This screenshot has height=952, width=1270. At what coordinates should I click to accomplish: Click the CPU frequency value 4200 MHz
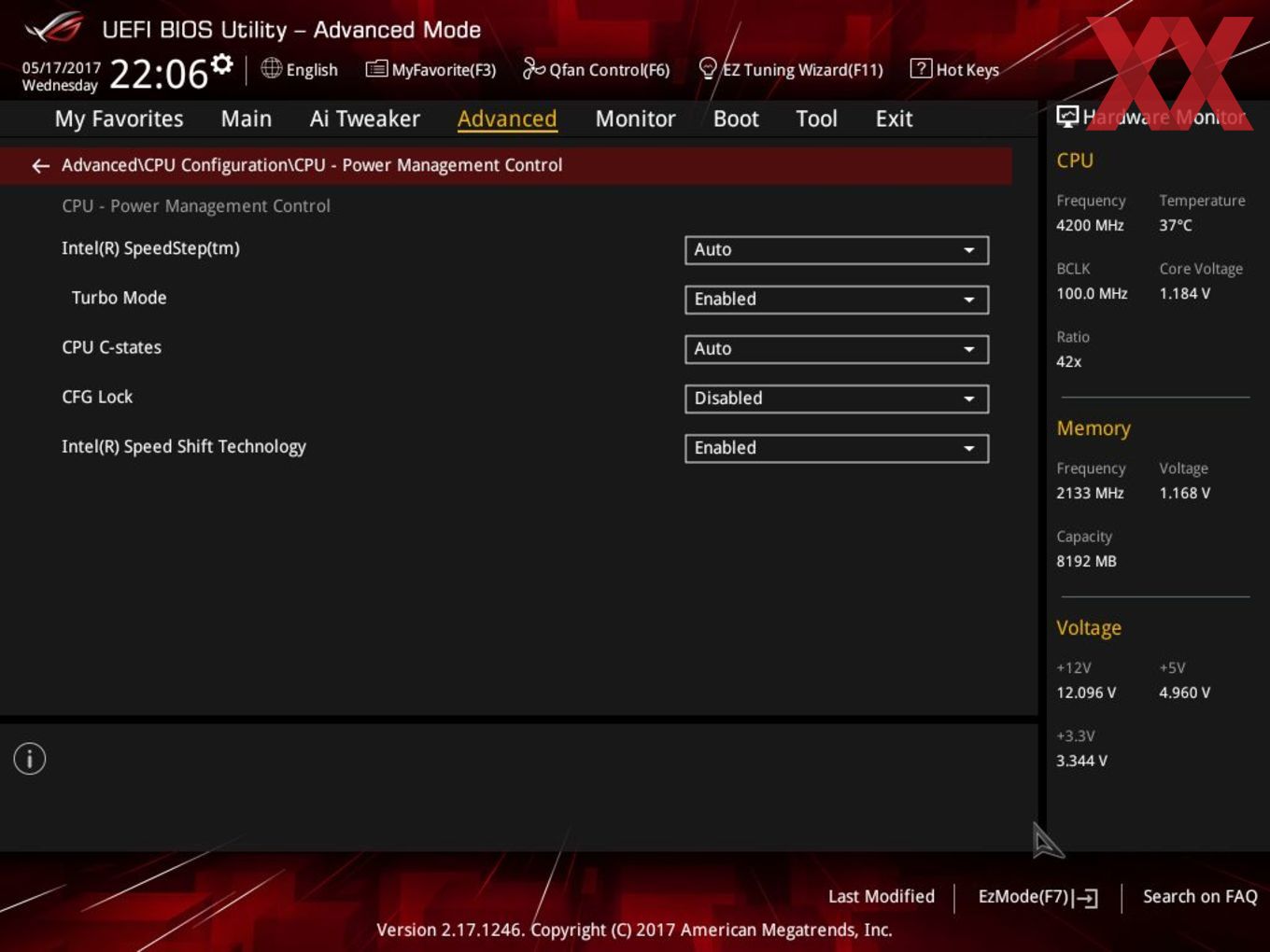(x=1090, y=225)
